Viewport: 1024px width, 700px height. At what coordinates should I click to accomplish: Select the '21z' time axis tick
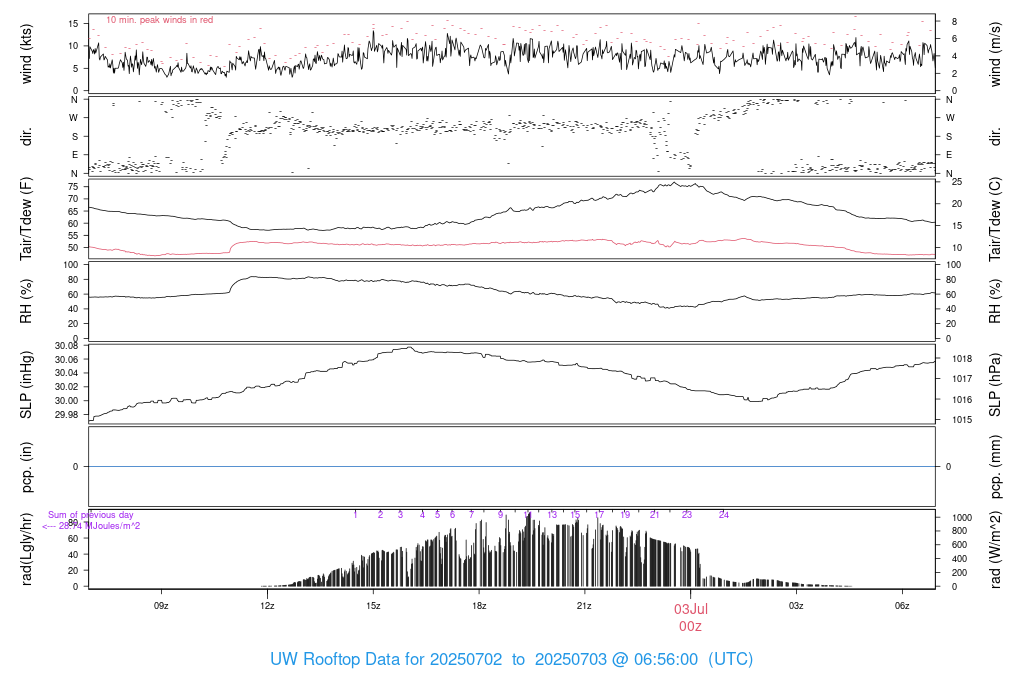584,606
